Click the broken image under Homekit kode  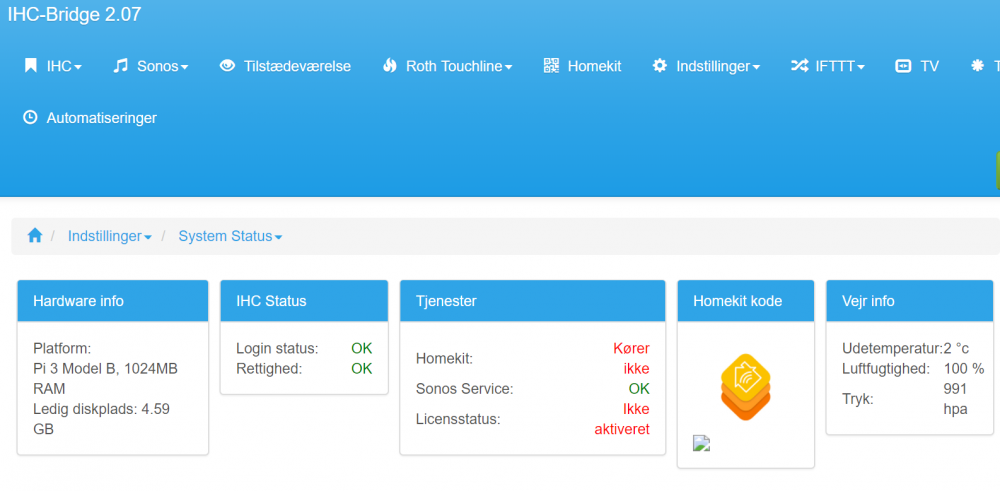(702, 444)
